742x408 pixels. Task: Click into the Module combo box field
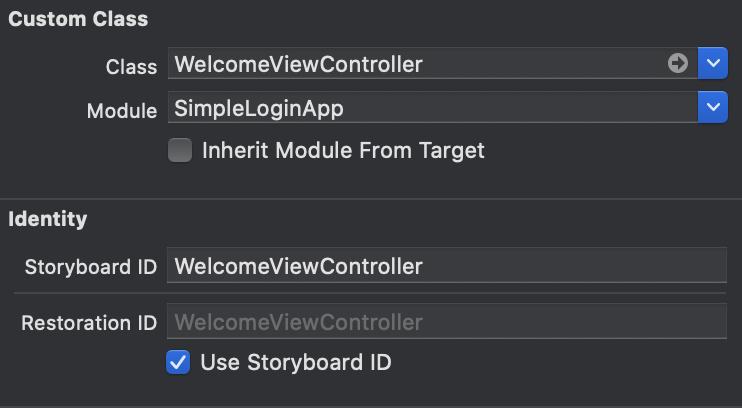(430, 107)
